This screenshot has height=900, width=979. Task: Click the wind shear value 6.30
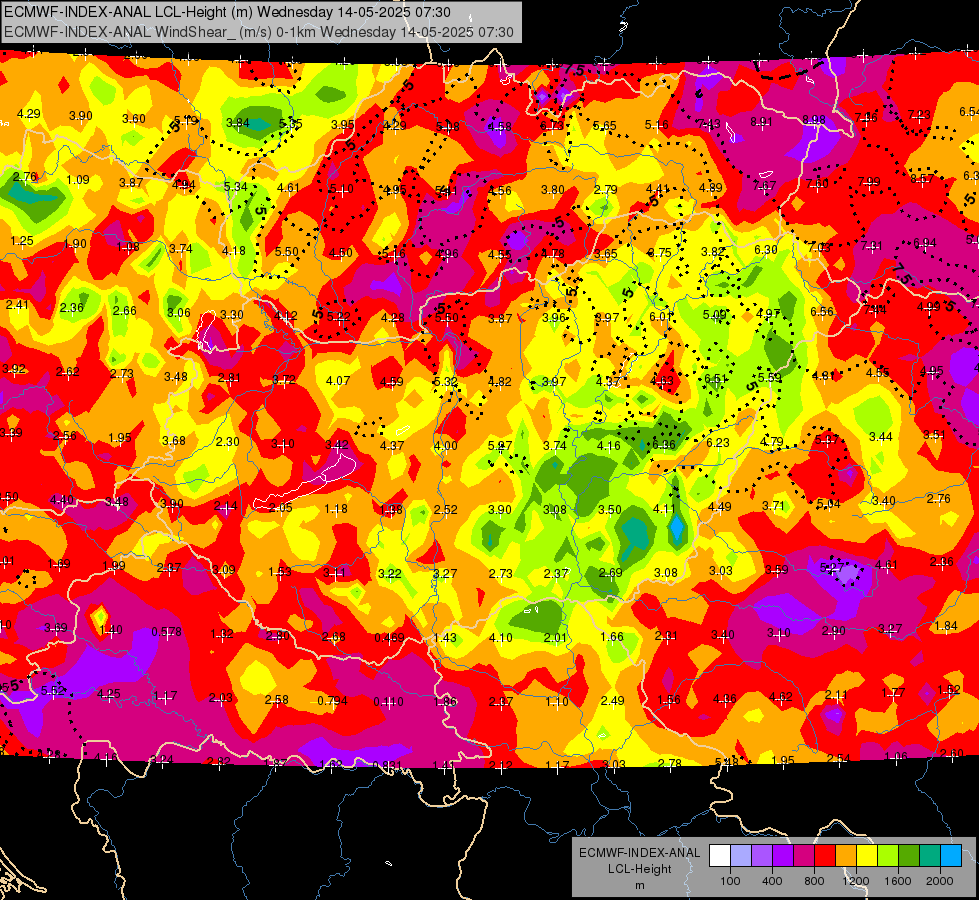pyautogui.click(x=765, y=250)
